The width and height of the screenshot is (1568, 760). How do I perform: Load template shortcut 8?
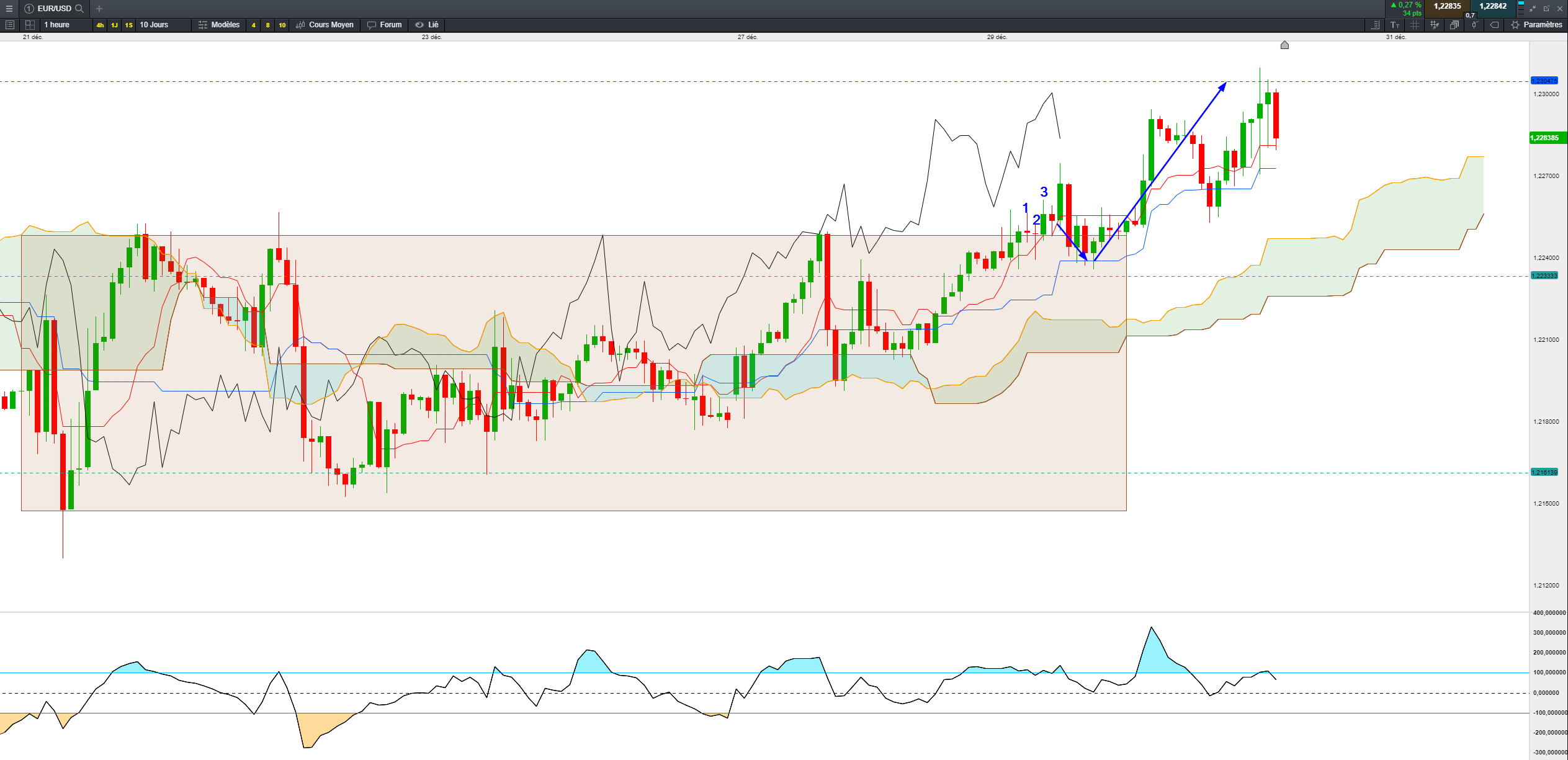[267, 25]
